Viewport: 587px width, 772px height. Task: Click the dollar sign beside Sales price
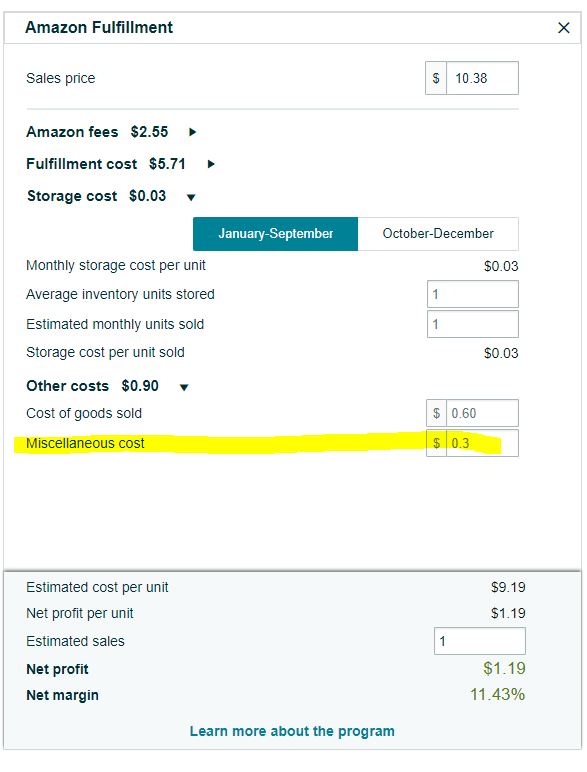[436, 78]
